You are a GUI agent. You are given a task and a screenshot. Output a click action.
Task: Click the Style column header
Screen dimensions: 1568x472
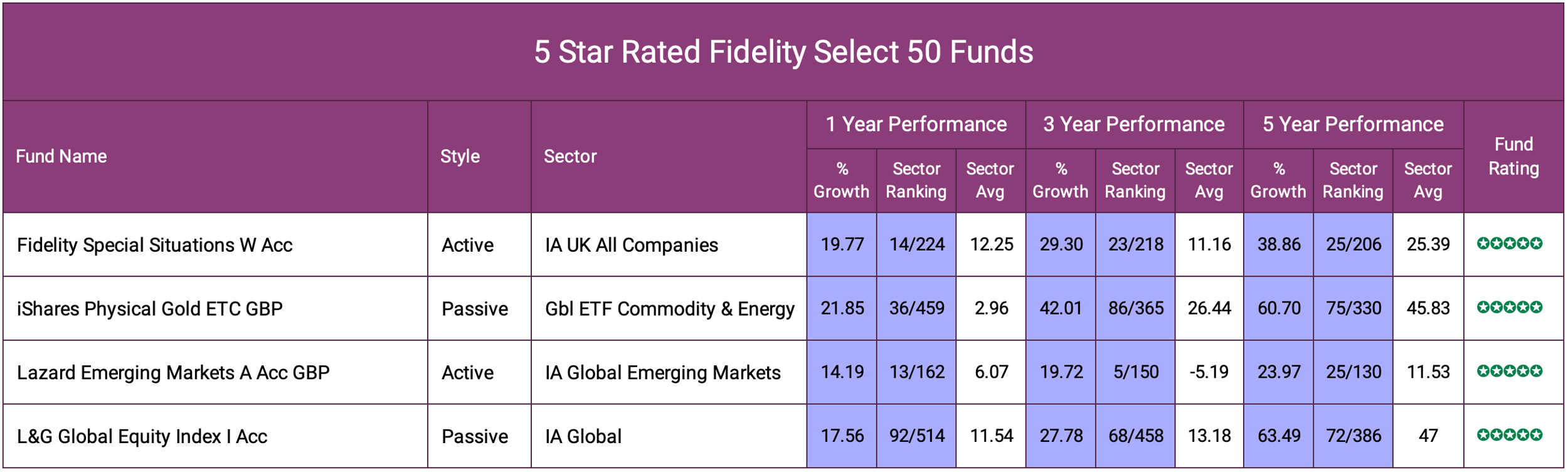tap(460, 156)
